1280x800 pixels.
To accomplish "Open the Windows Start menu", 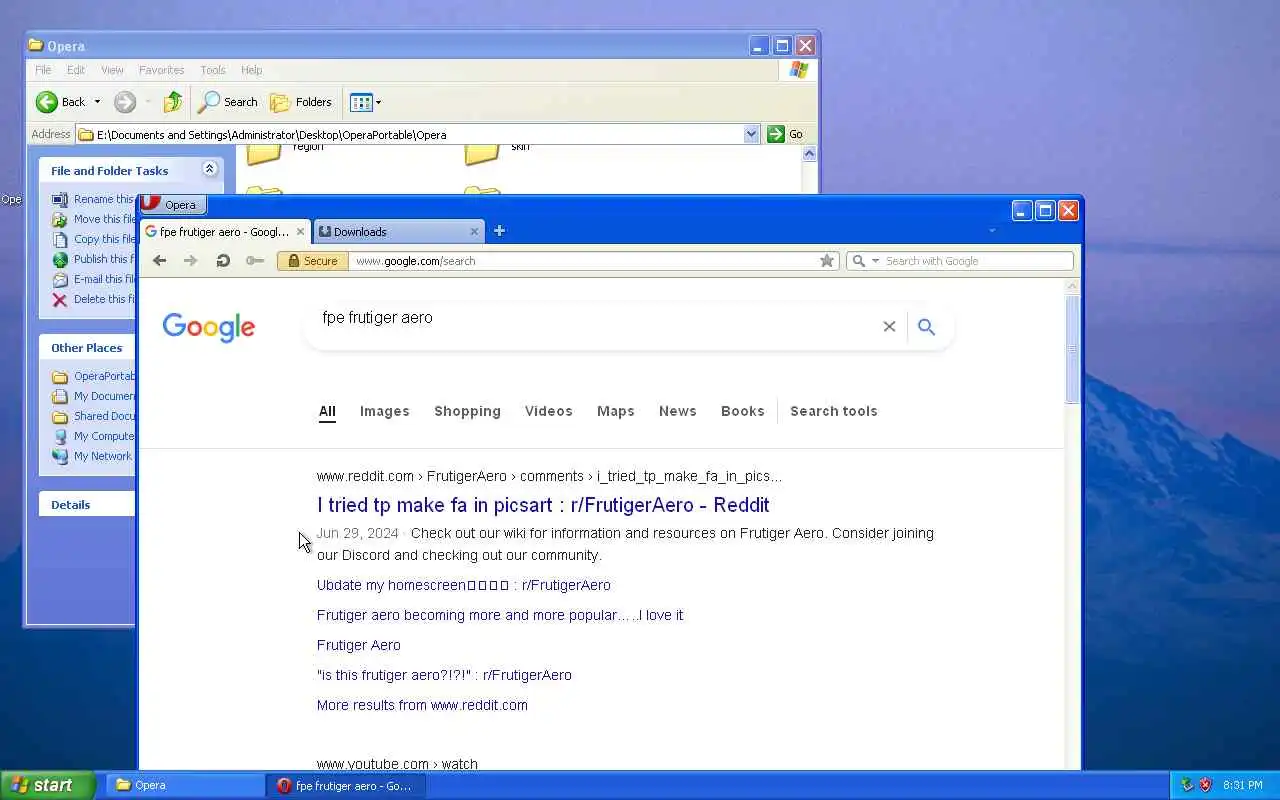I will click(x=47, y=785).
